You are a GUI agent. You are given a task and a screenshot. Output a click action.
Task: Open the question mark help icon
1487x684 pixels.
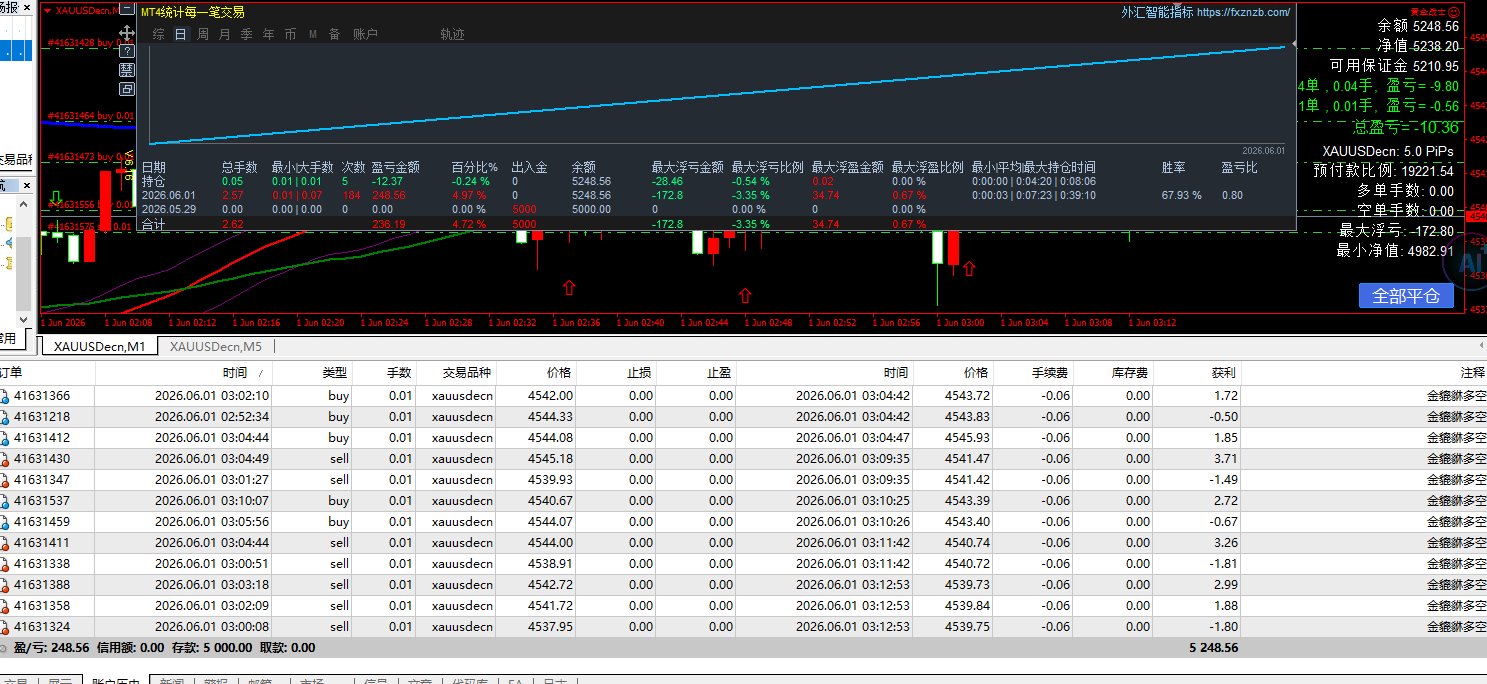click(127, 51)
